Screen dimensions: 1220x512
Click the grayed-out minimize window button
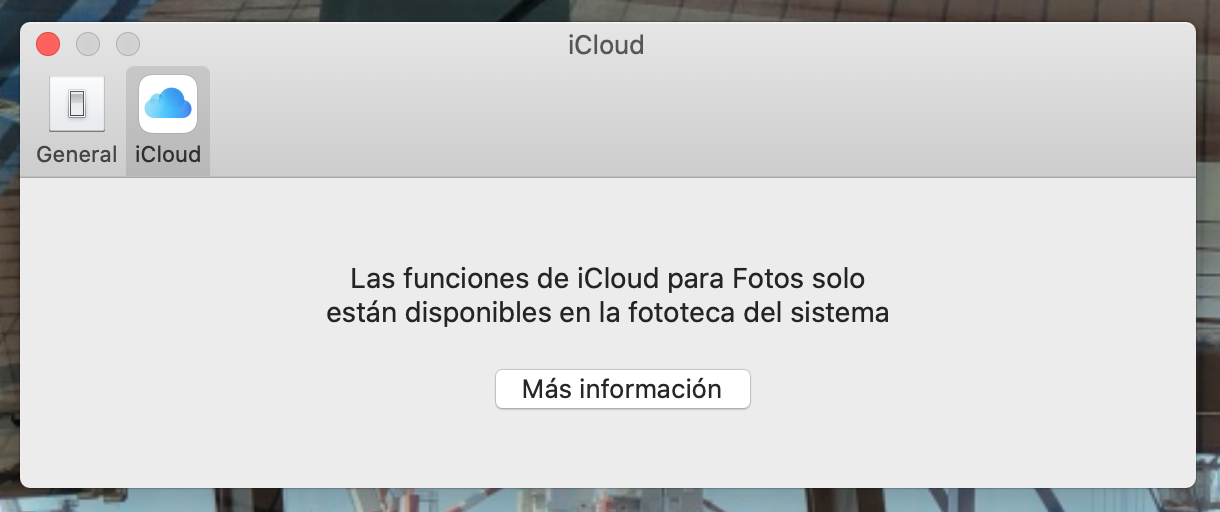tap(88, 45)
